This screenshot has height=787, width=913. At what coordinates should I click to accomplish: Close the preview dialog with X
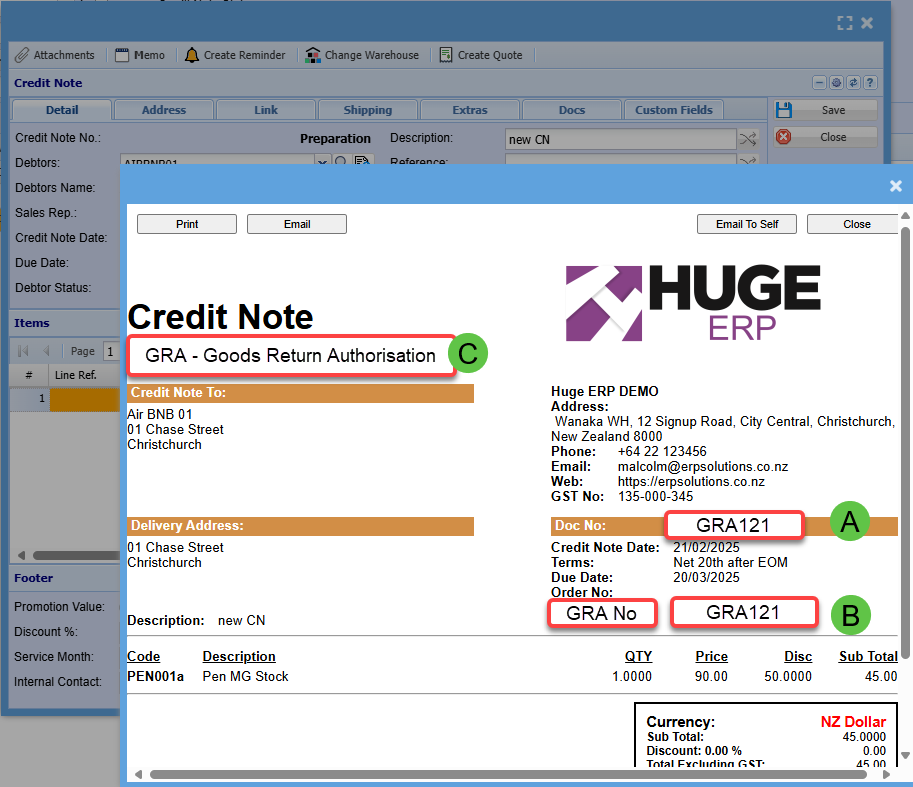pyautogui.click(x=896, y=186)
